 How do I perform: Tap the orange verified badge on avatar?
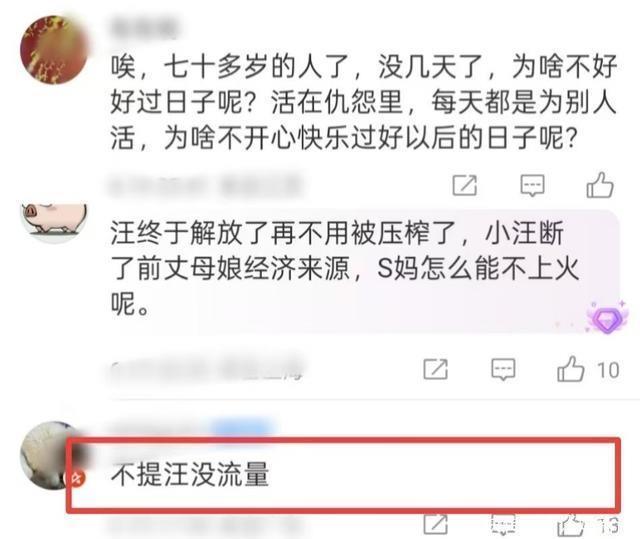(x=77, y=478)
